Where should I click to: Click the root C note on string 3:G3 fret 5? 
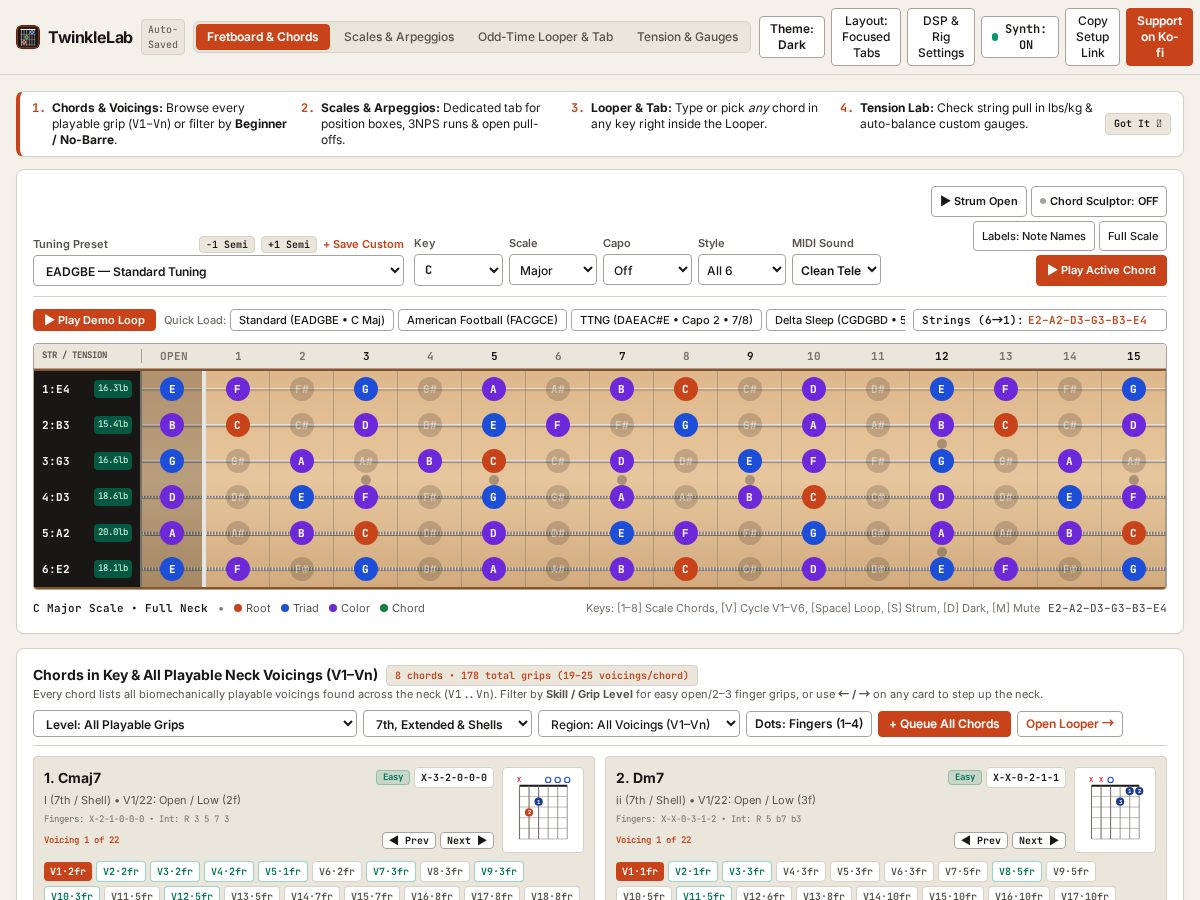pos(494,461)
